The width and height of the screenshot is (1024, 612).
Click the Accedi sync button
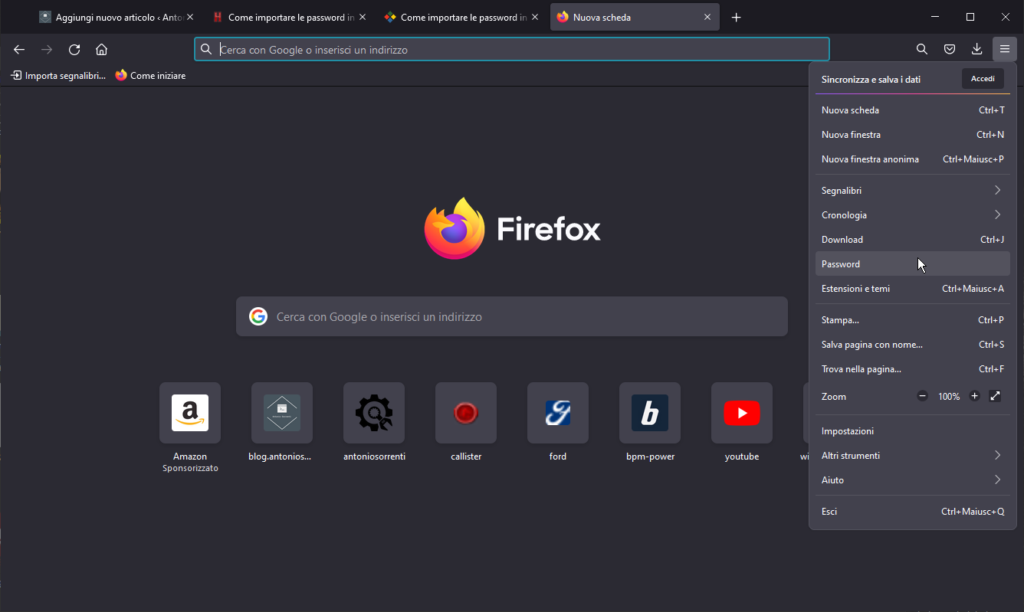pos(982,79)
